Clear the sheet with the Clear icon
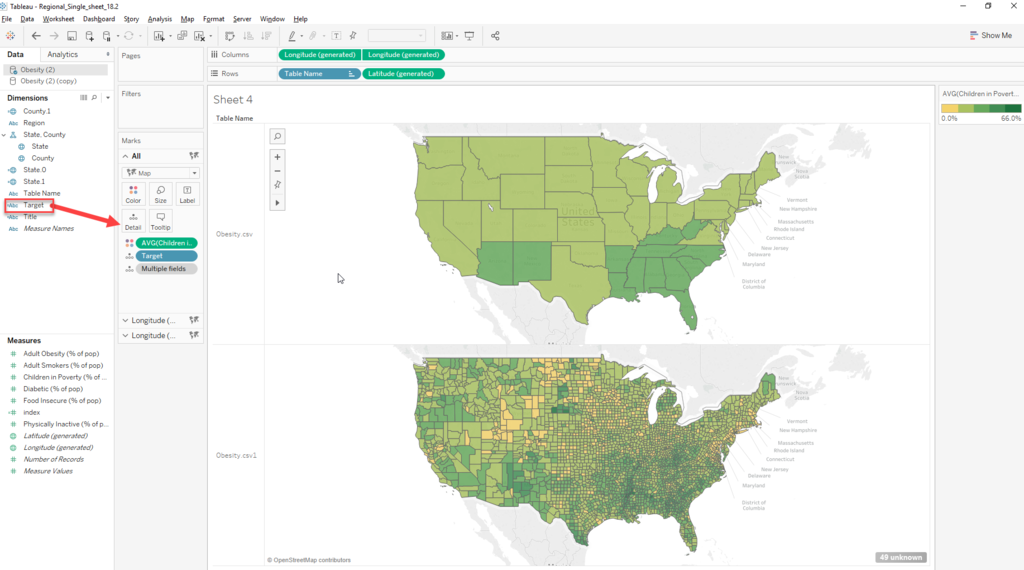Screen dimensions: 1024x570 tap(200, 36)
